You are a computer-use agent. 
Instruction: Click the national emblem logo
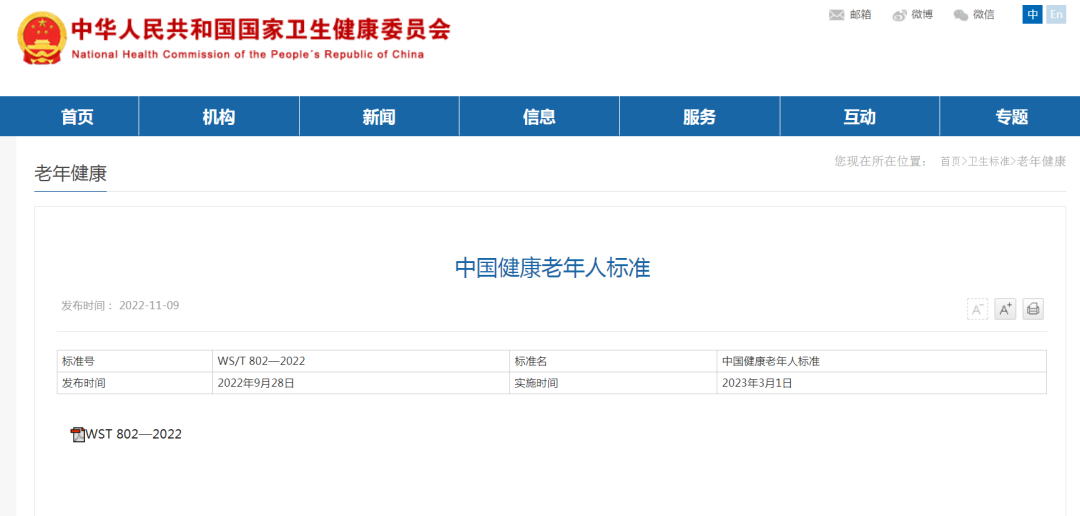tap(42, 39)
